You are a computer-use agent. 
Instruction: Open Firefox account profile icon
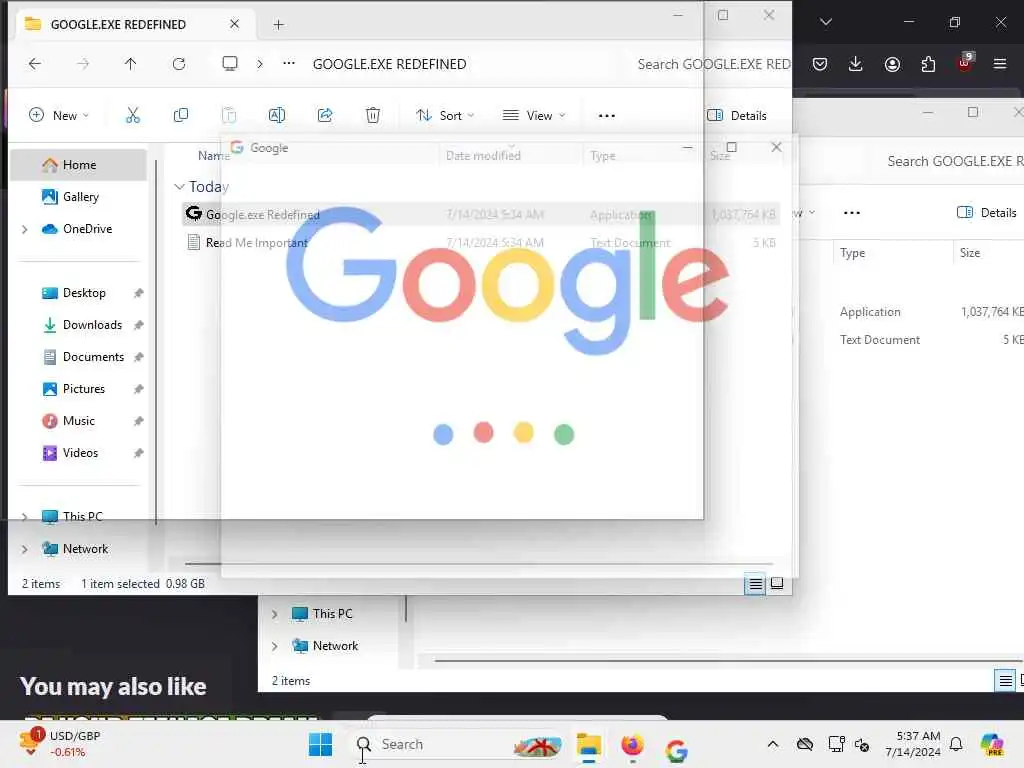tap(892, 64)
